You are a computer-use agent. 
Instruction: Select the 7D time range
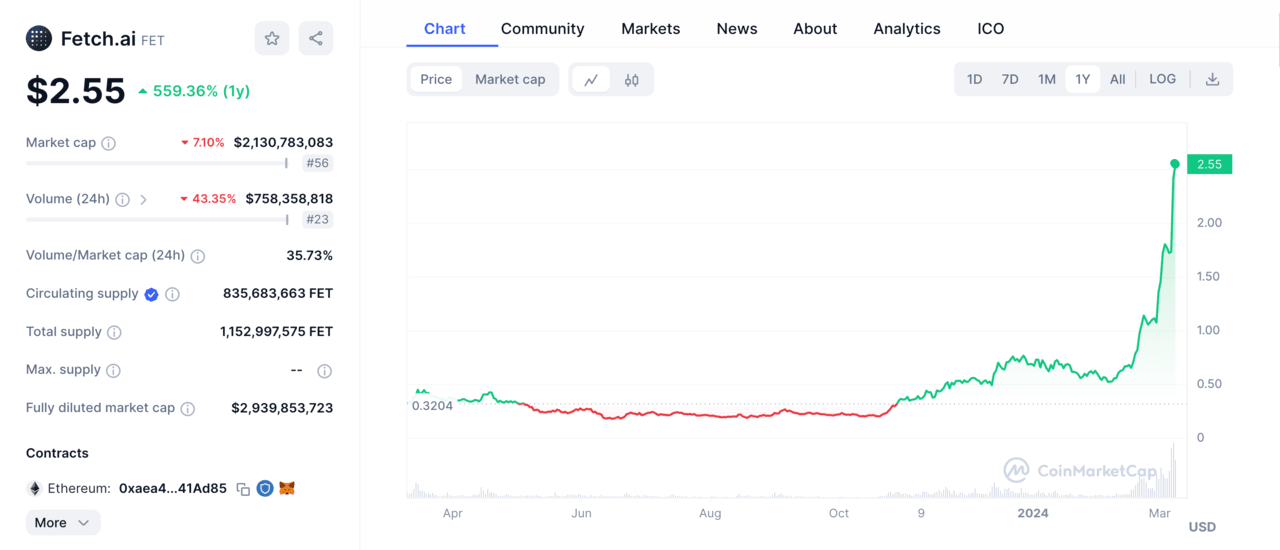[x=1010, y=79]
